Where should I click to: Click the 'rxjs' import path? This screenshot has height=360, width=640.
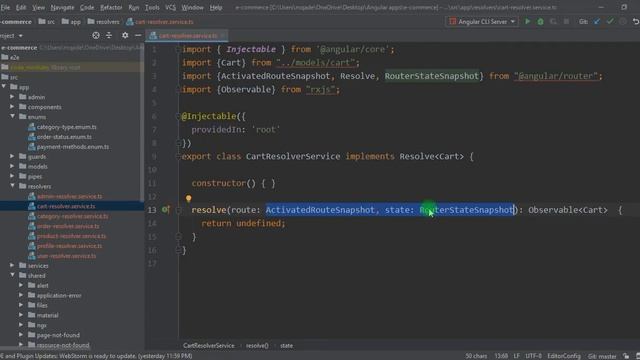321,89
